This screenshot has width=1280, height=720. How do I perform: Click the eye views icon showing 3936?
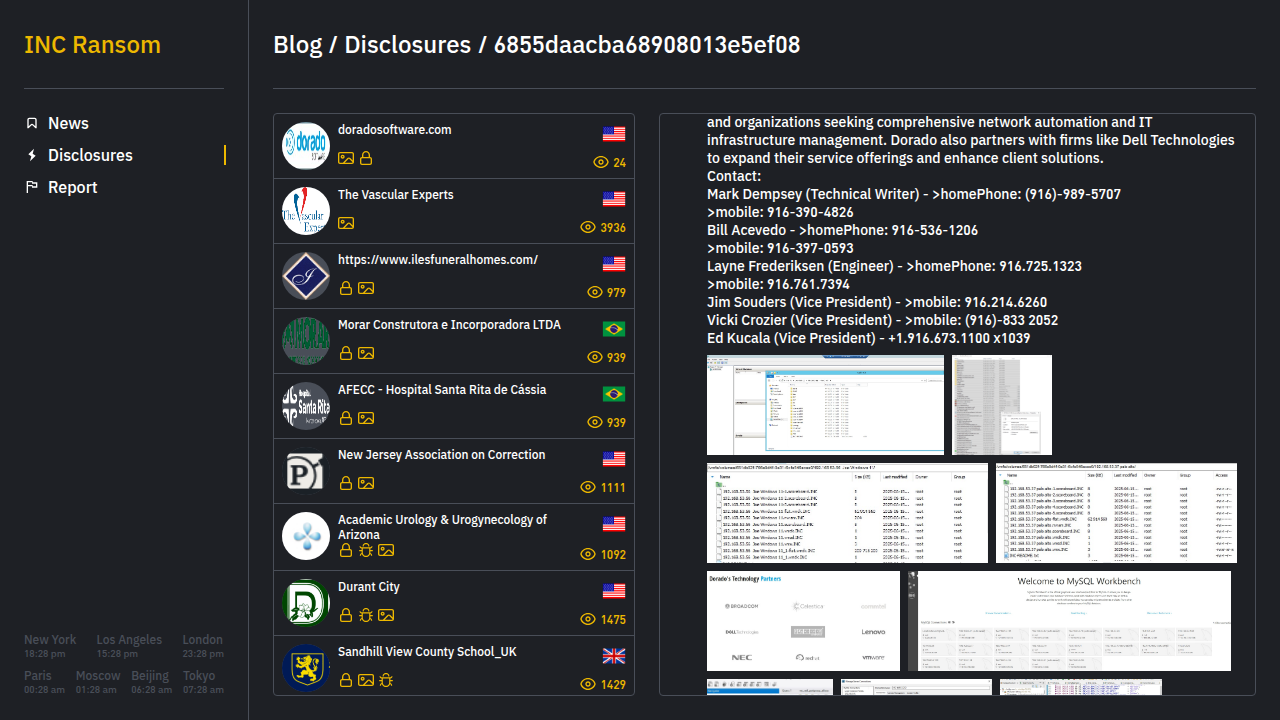[x=588, y=227]
